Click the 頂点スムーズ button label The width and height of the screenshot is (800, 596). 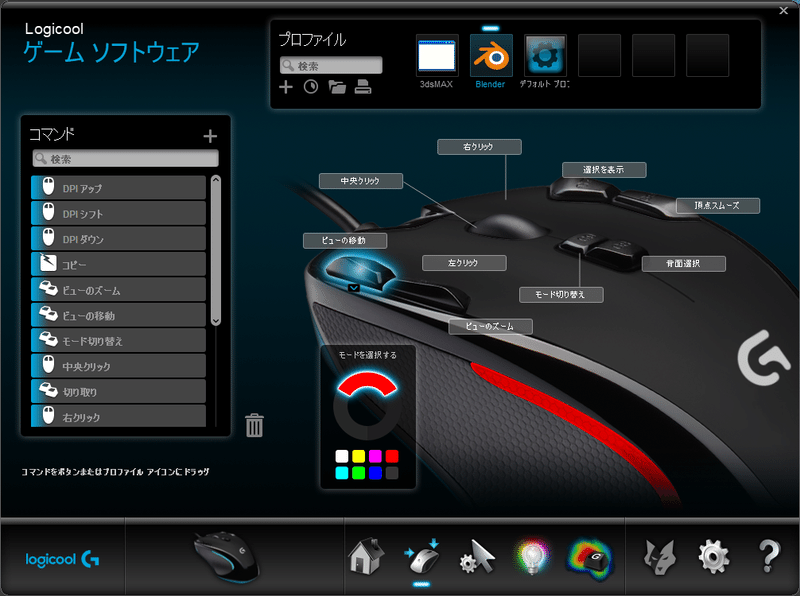point(718,206)
